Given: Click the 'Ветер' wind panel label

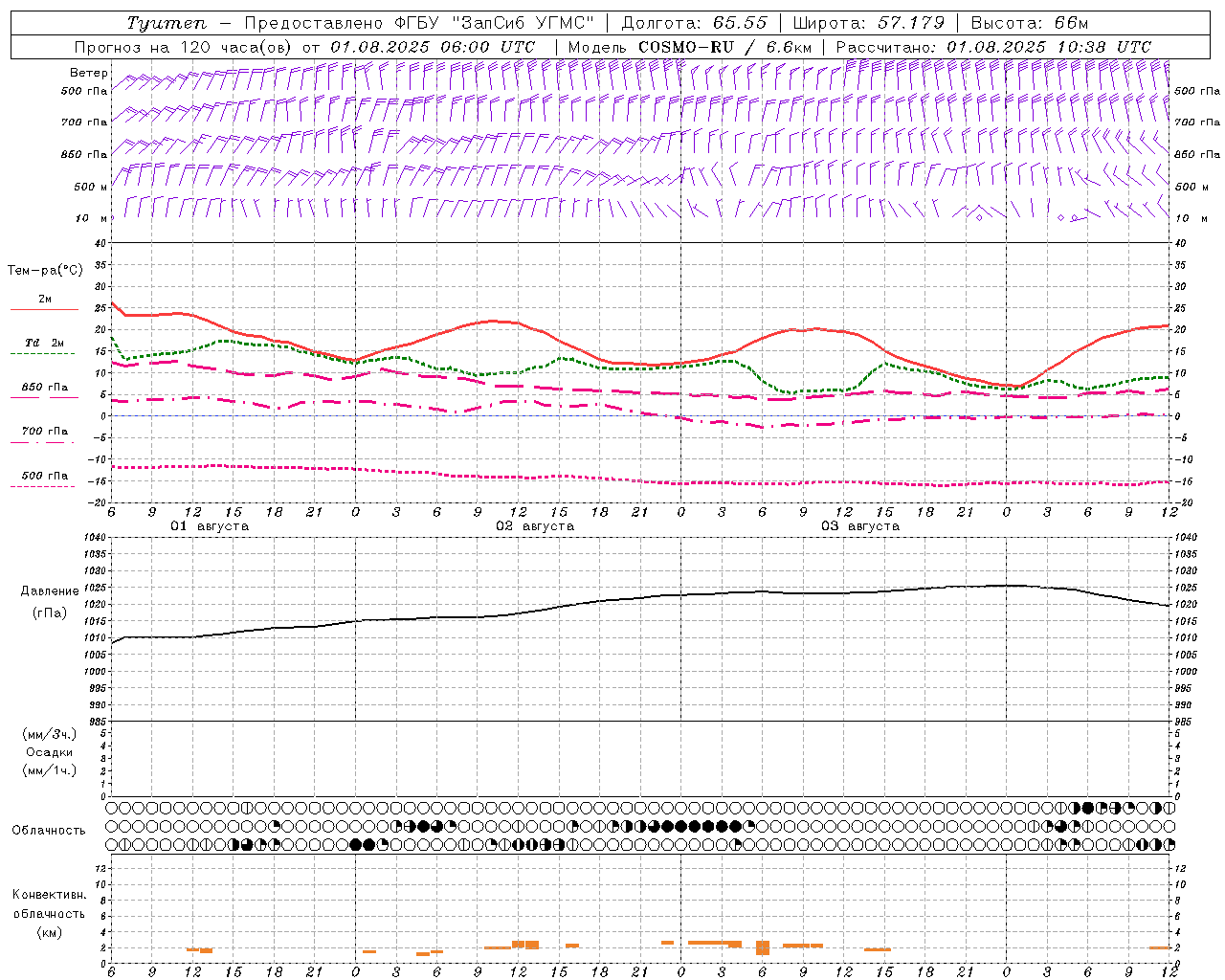Looking at the screenshot, I should (88, 73).
